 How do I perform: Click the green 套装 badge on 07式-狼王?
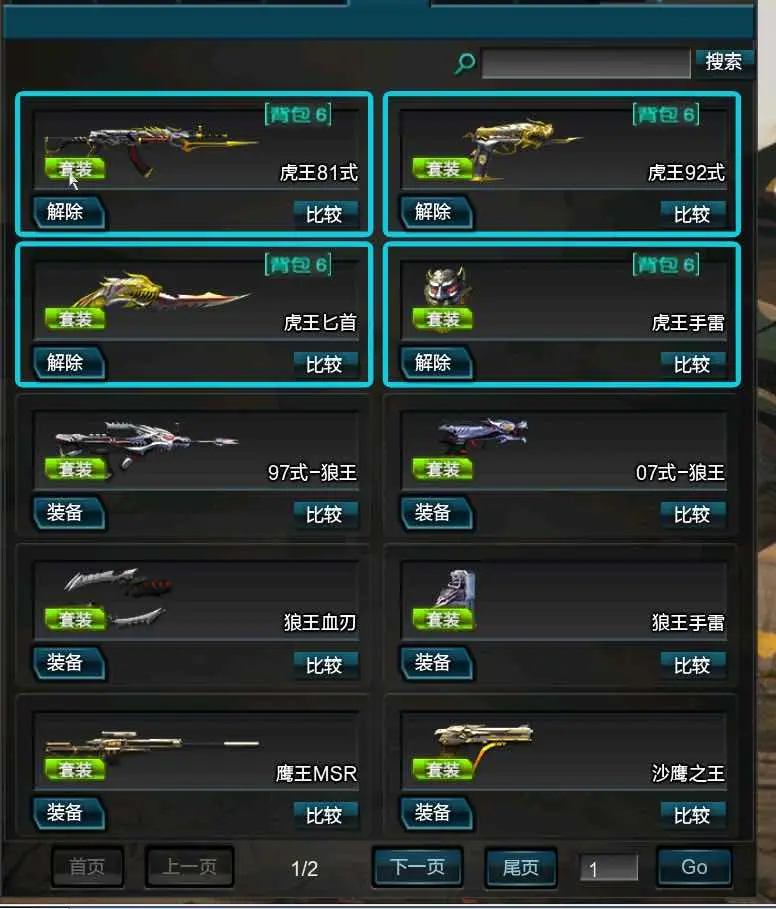442,469
